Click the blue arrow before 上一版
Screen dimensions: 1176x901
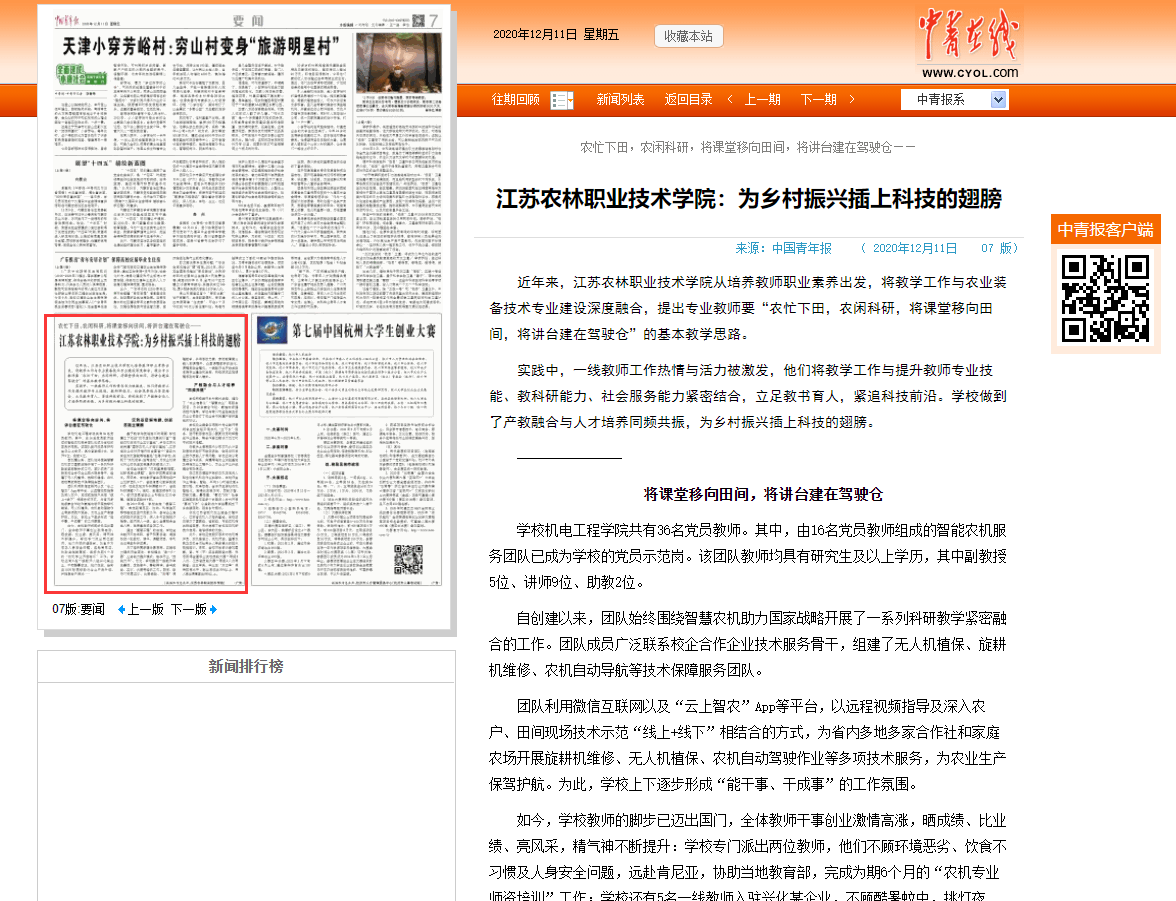pos(121,609)
